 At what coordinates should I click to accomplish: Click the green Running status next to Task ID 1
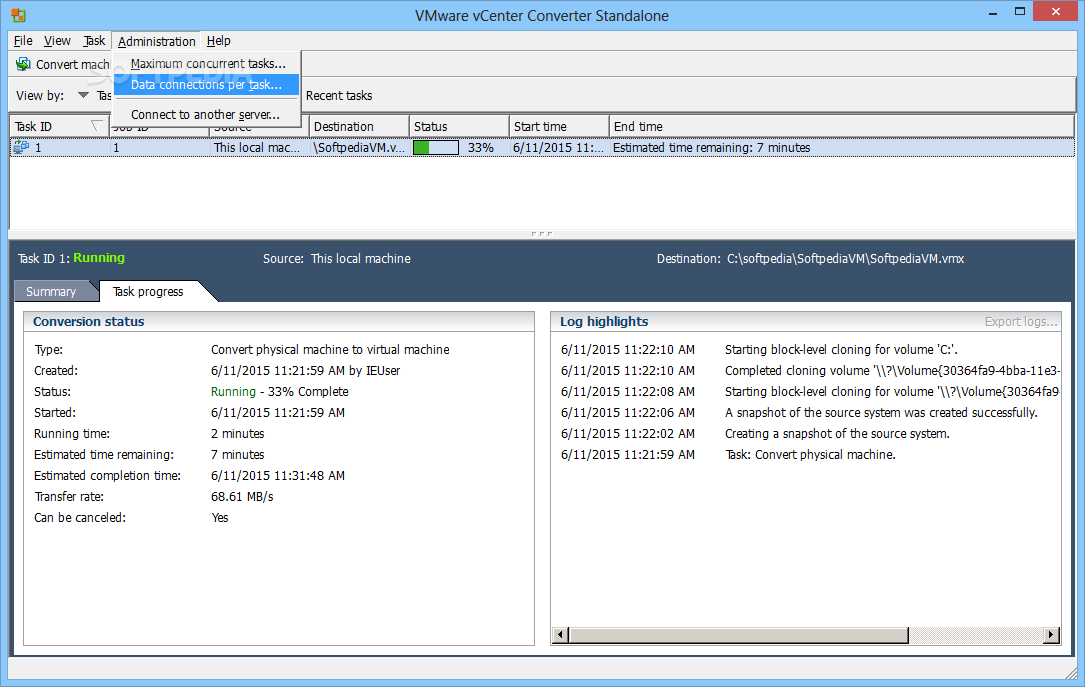pos(99,257)
